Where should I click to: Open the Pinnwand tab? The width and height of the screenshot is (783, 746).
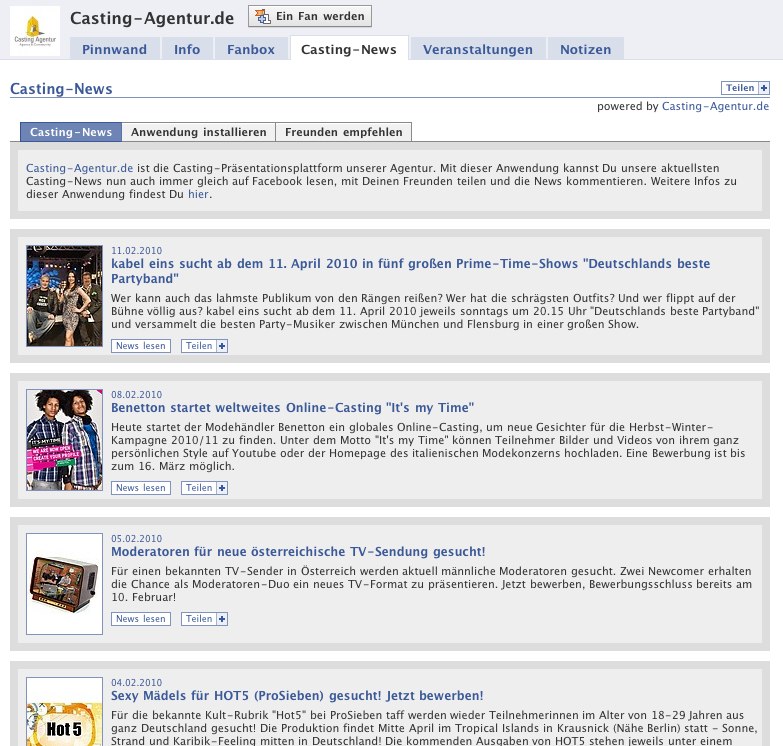(x=114, y=49)
